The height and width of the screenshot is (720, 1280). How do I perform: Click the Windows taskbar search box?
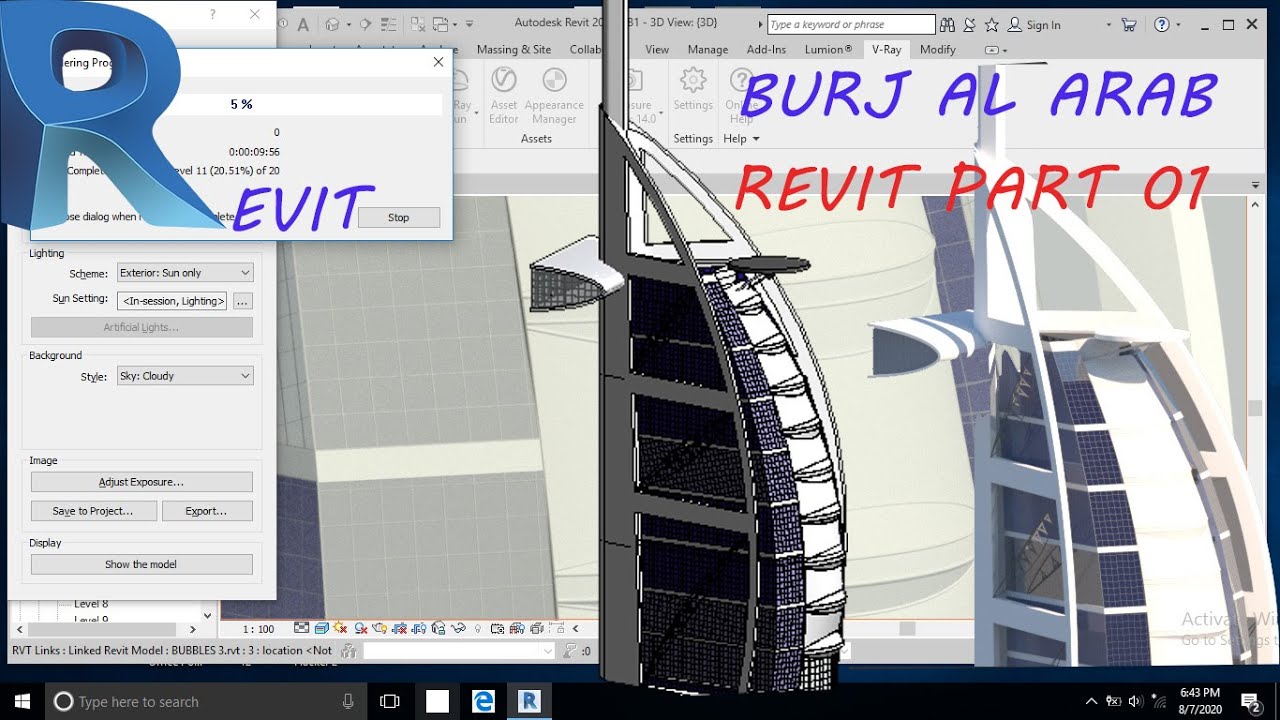207,701
